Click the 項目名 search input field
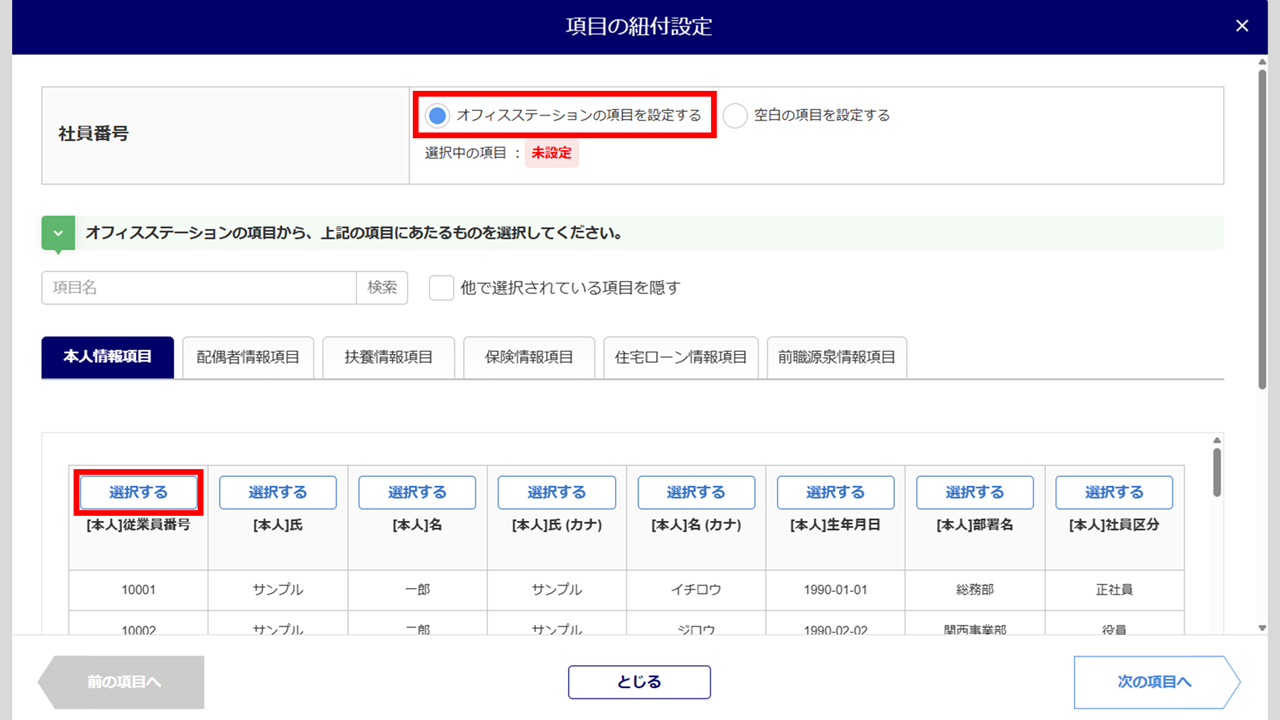This screenshot has width=1280, height=720. (199, 288)
